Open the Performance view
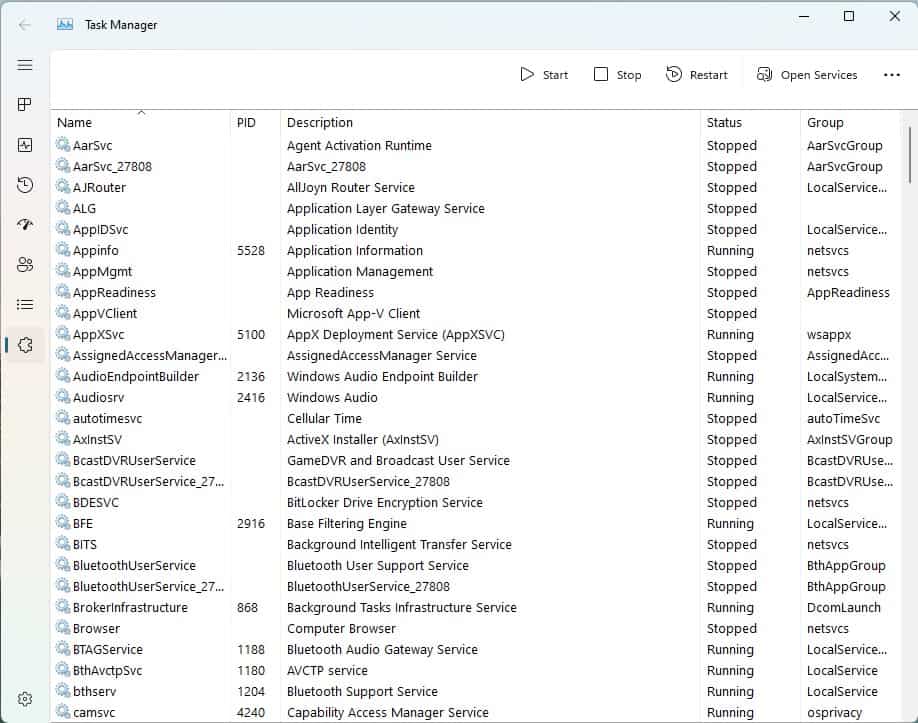 (x=25, y=145)
